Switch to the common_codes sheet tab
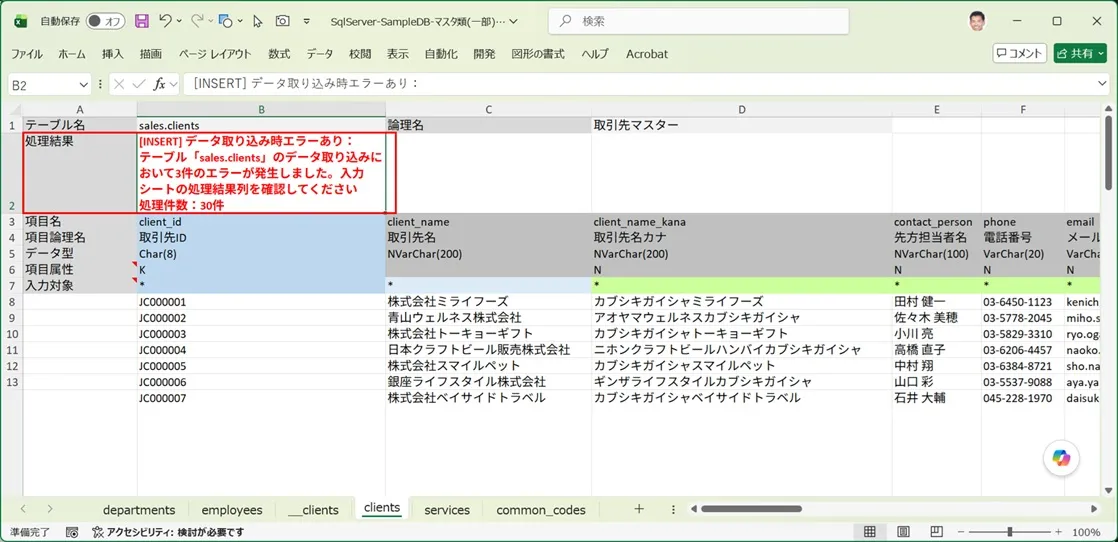Image resolution: width=1118 pixels, height=542 pixels. 541,510
